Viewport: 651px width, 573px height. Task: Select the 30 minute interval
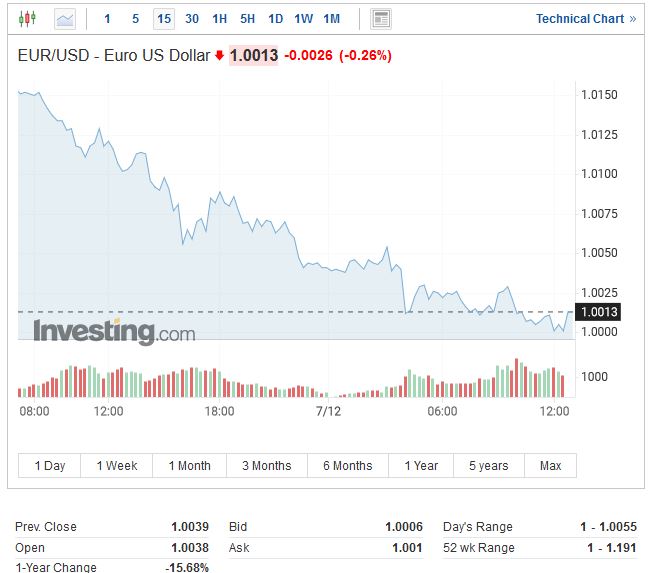192,18
